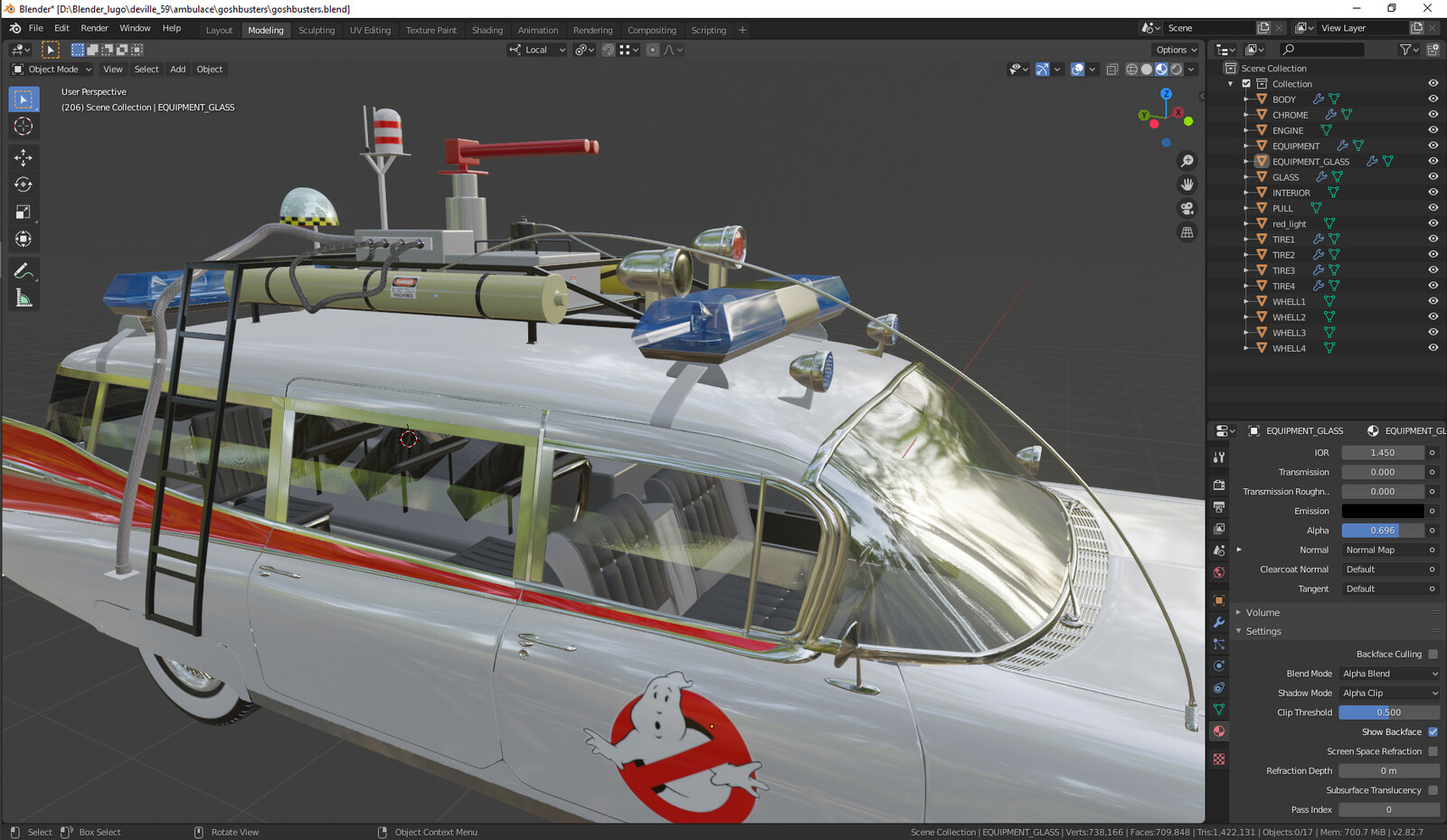Collapse the Settings panel
This screenshot has height=840, width=1447.
pyautogui.click(x=1263, y=631)
